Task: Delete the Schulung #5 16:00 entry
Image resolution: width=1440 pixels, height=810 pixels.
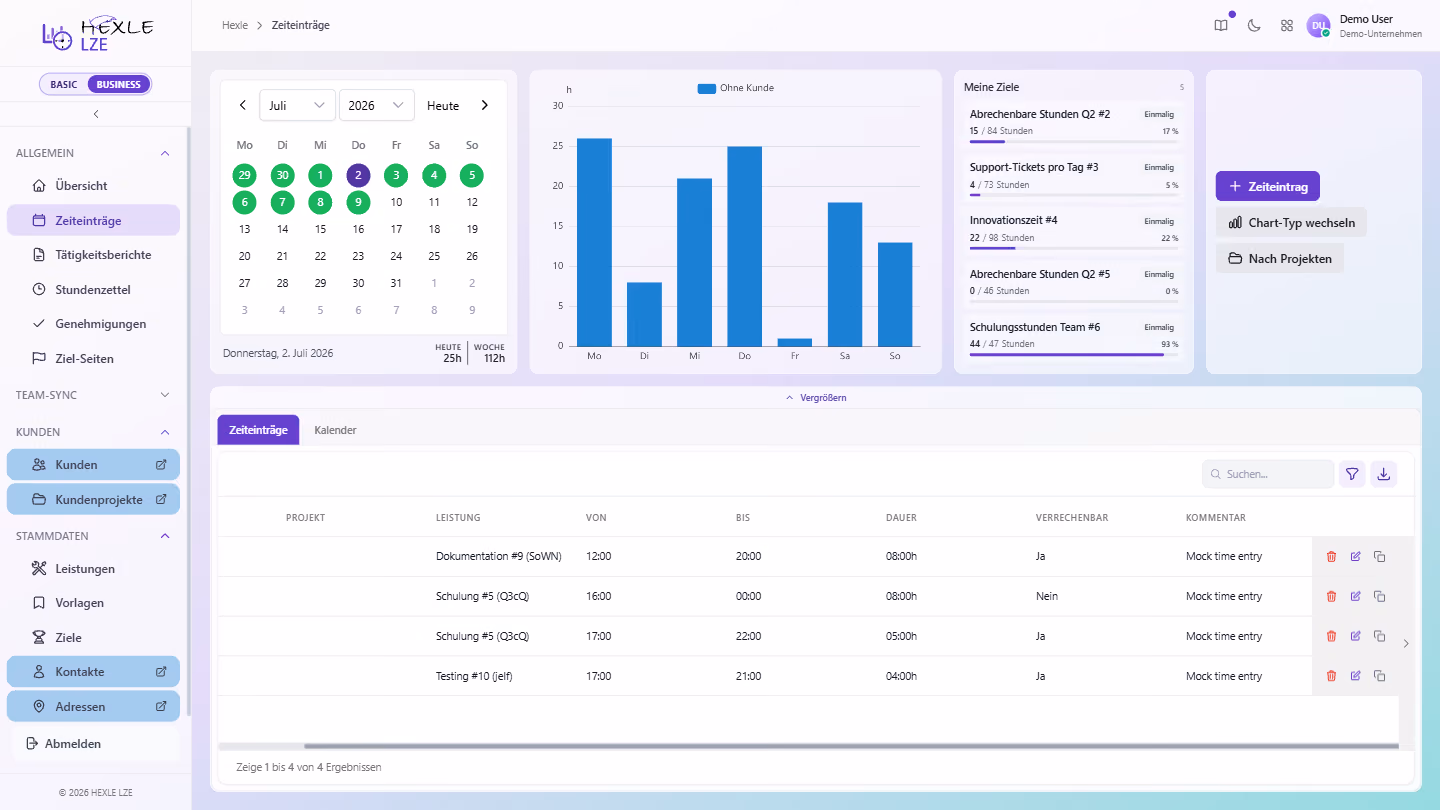Action: (x=1331, y=596)
